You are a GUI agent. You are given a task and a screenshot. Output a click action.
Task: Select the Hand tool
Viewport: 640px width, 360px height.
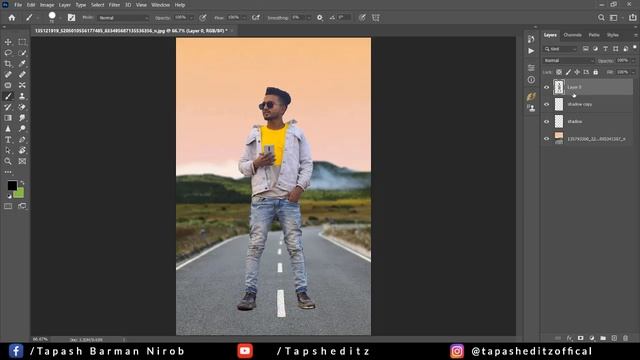[22, 150]
